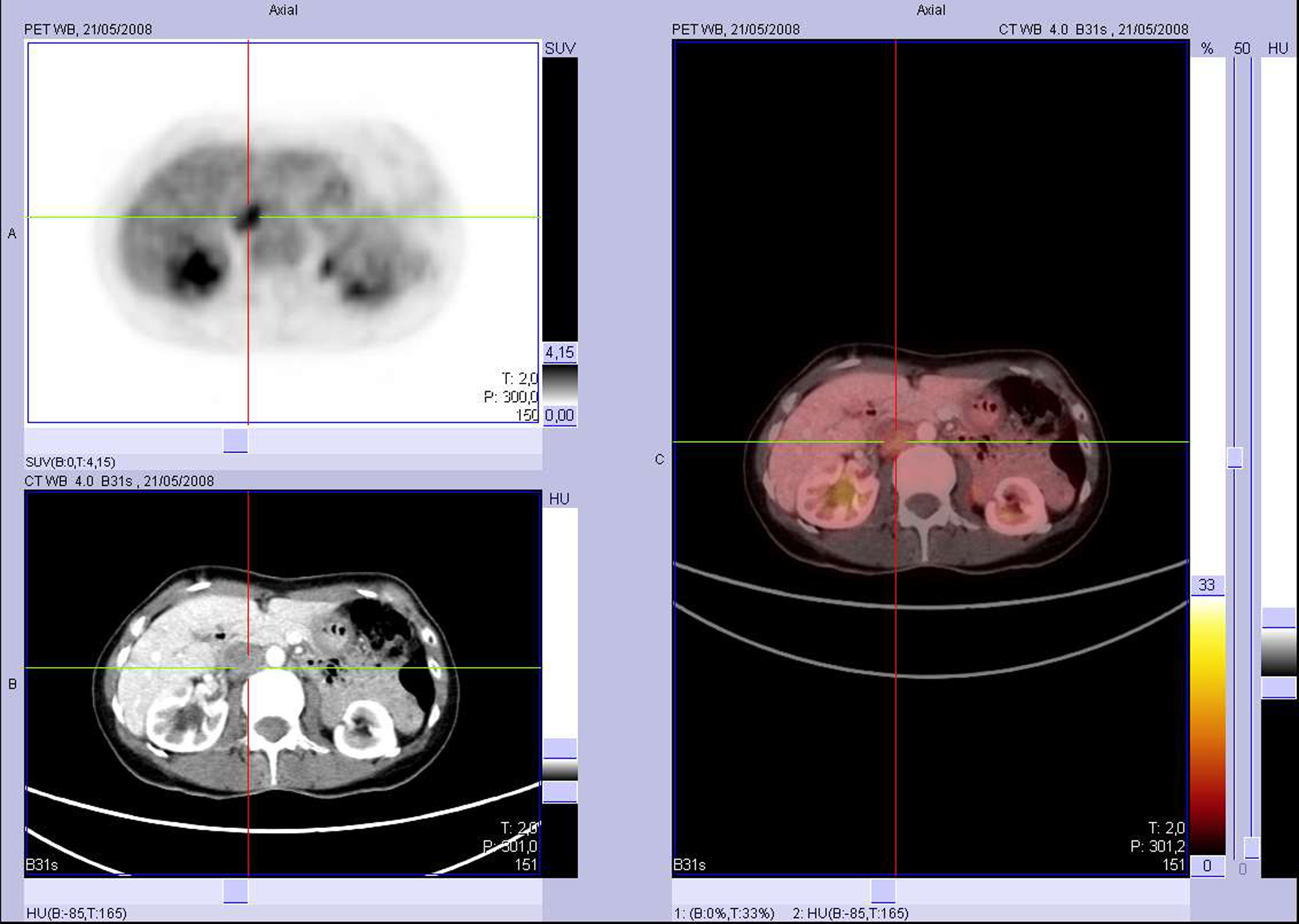Click the SUV upper threshold 4,15 handle
The image size is (1299, 924).
point(559,352)
